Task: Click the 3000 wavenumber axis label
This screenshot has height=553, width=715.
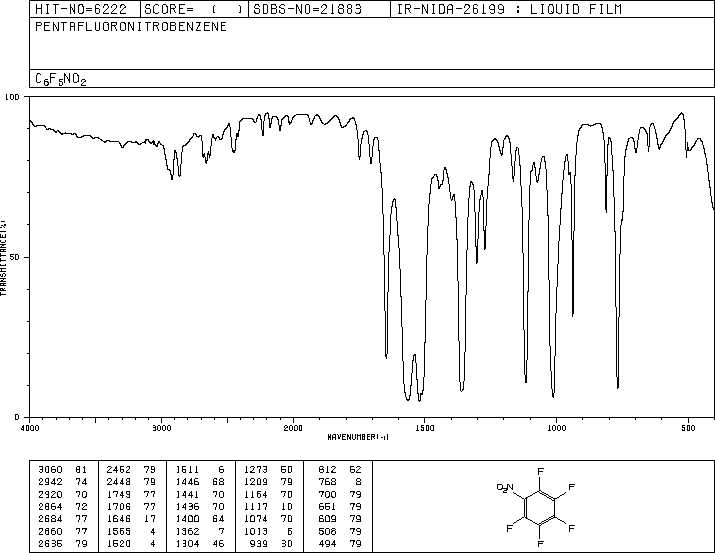Action: point(161,428)
